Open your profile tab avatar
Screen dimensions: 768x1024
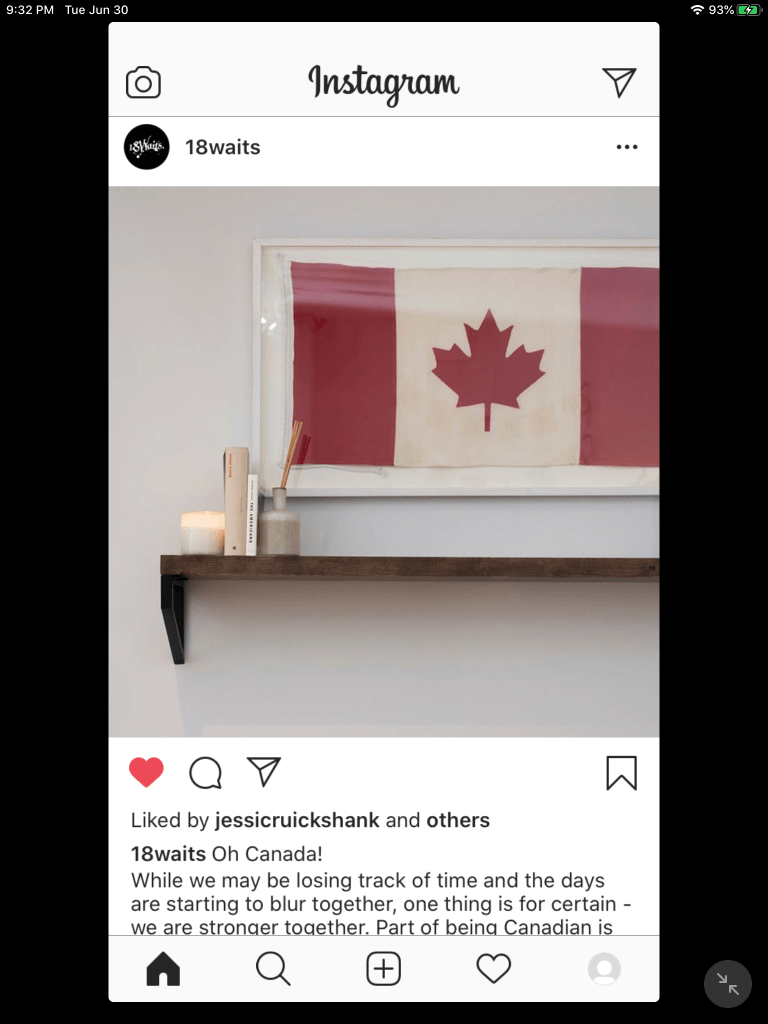[604, 968]
